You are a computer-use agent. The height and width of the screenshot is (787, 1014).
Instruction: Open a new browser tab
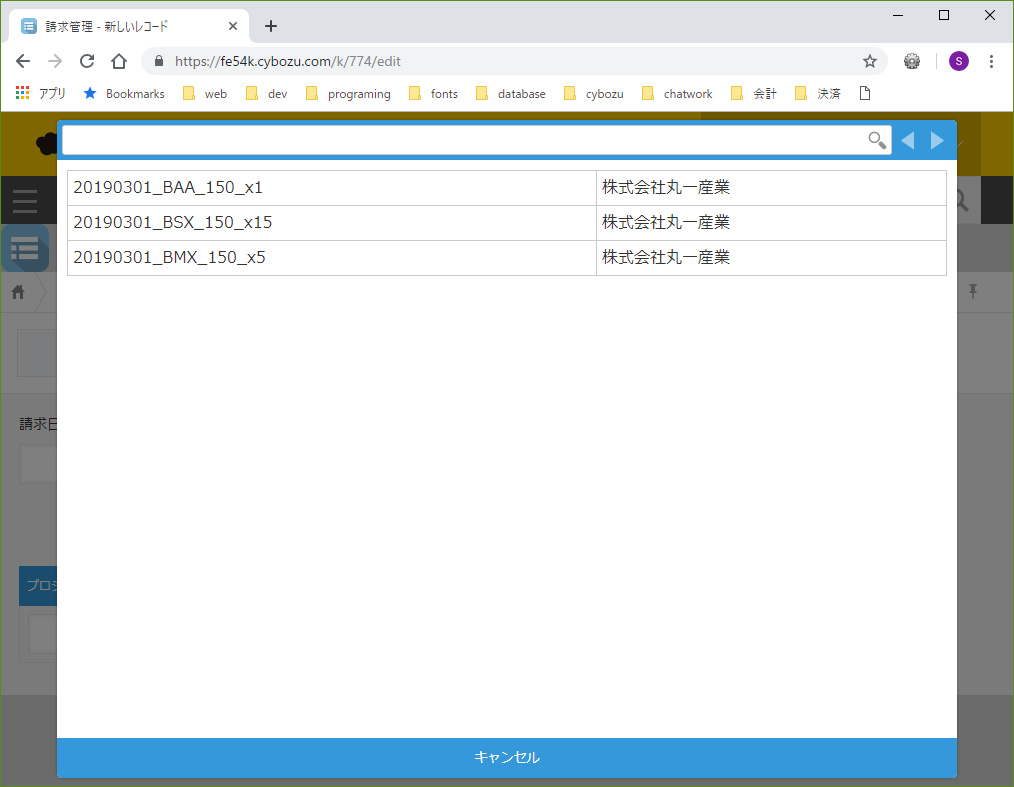tap(270, 26)
